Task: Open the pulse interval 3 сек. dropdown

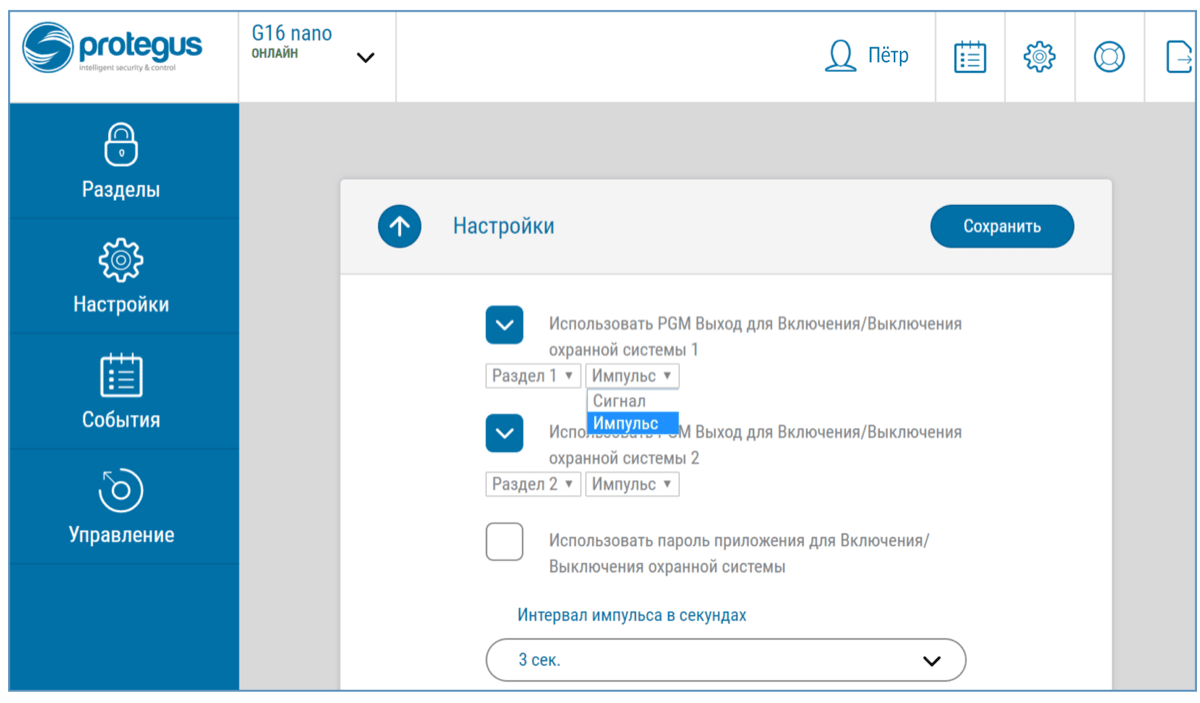Action: (x=725, y=660)
